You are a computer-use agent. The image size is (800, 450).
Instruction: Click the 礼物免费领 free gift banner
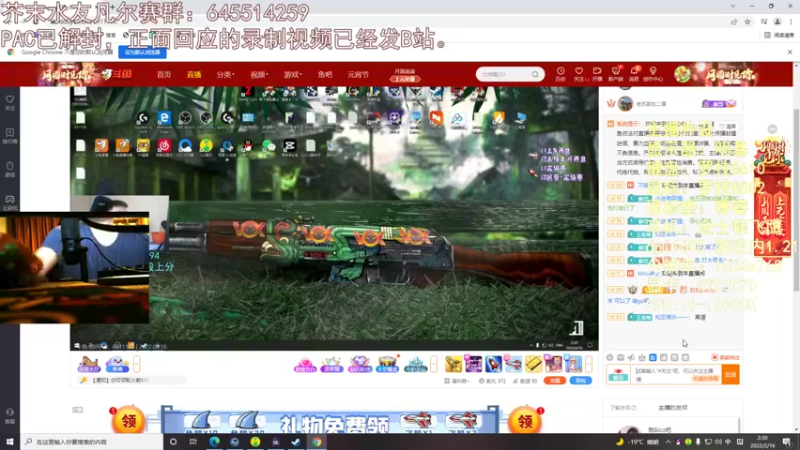pyautogui.click(x=330, y=420)
